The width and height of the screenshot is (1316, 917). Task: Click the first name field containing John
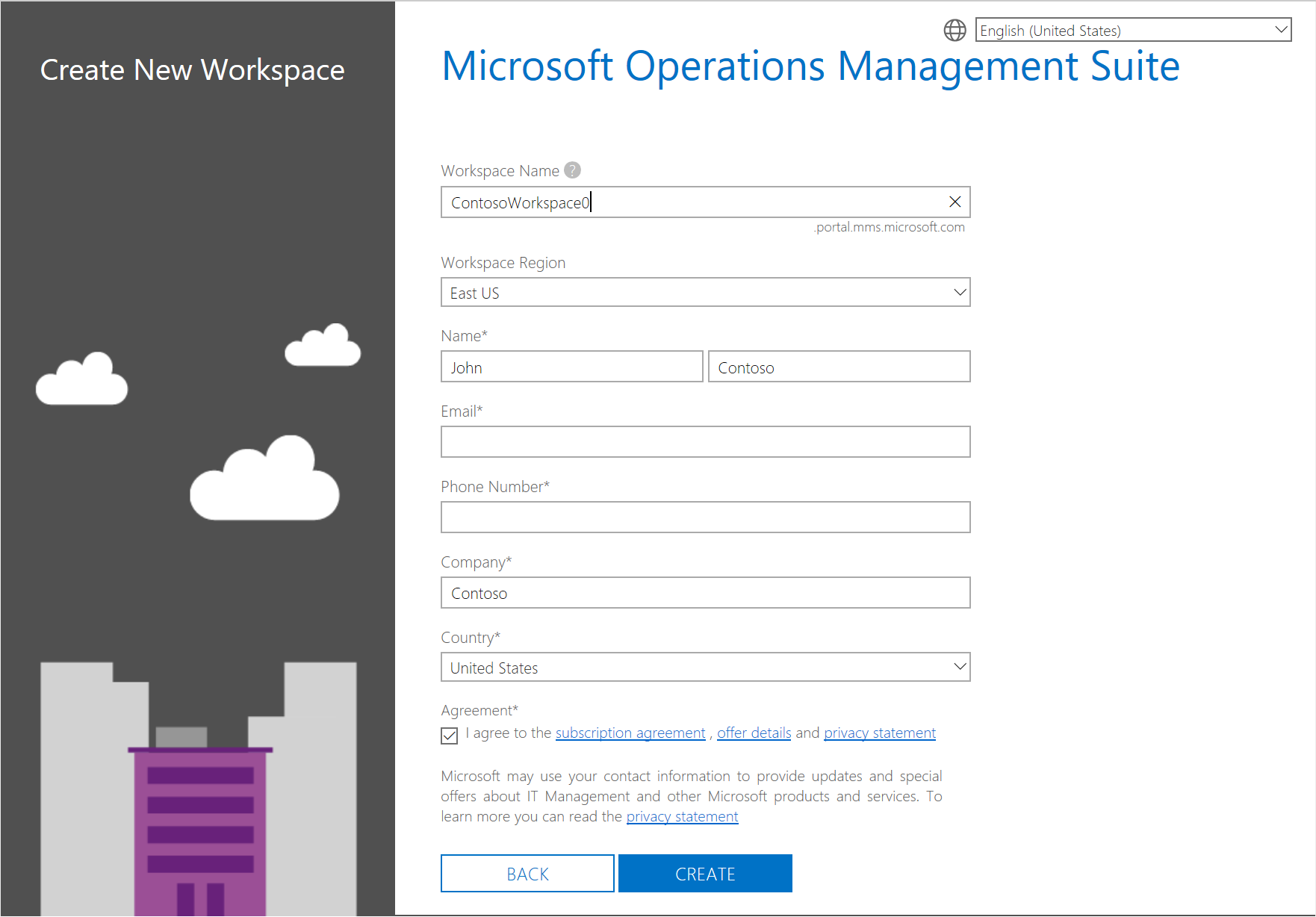(x=571, y=367)
